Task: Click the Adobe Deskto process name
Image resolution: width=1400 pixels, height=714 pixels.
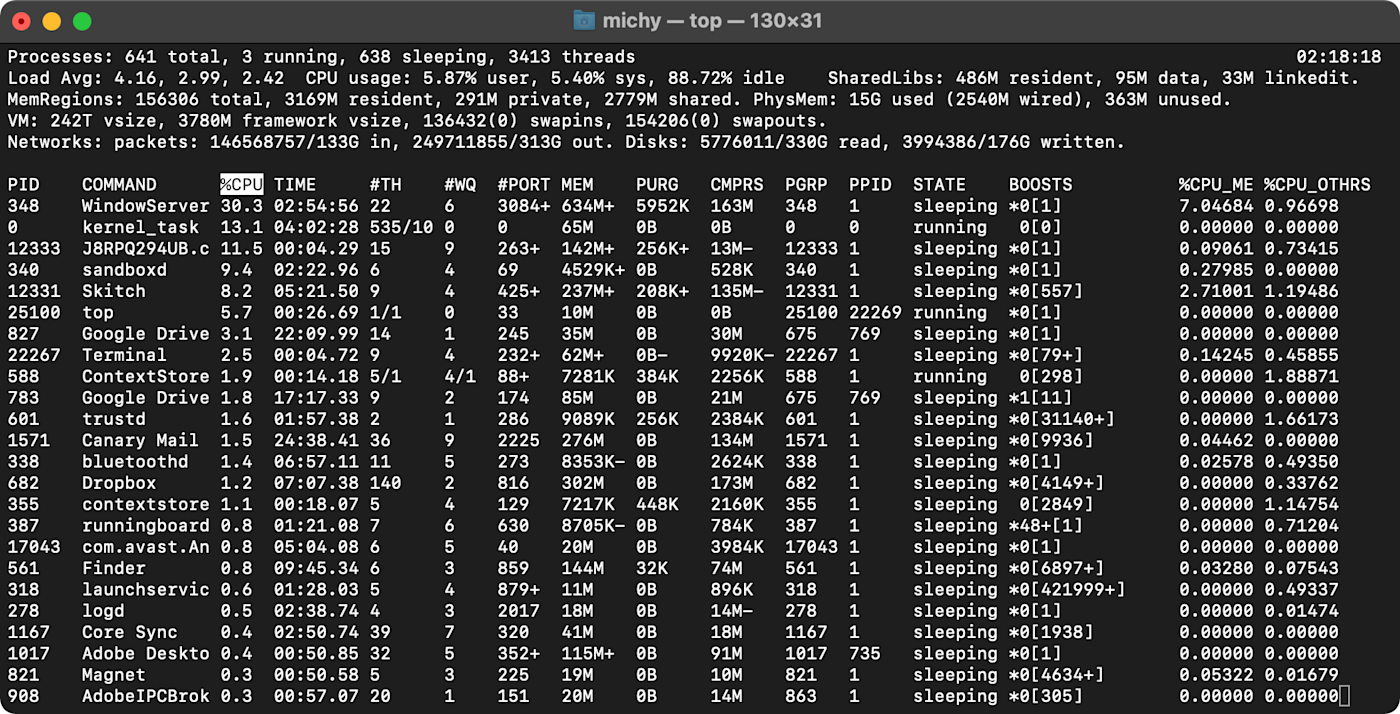Action: tap(146, 653)
